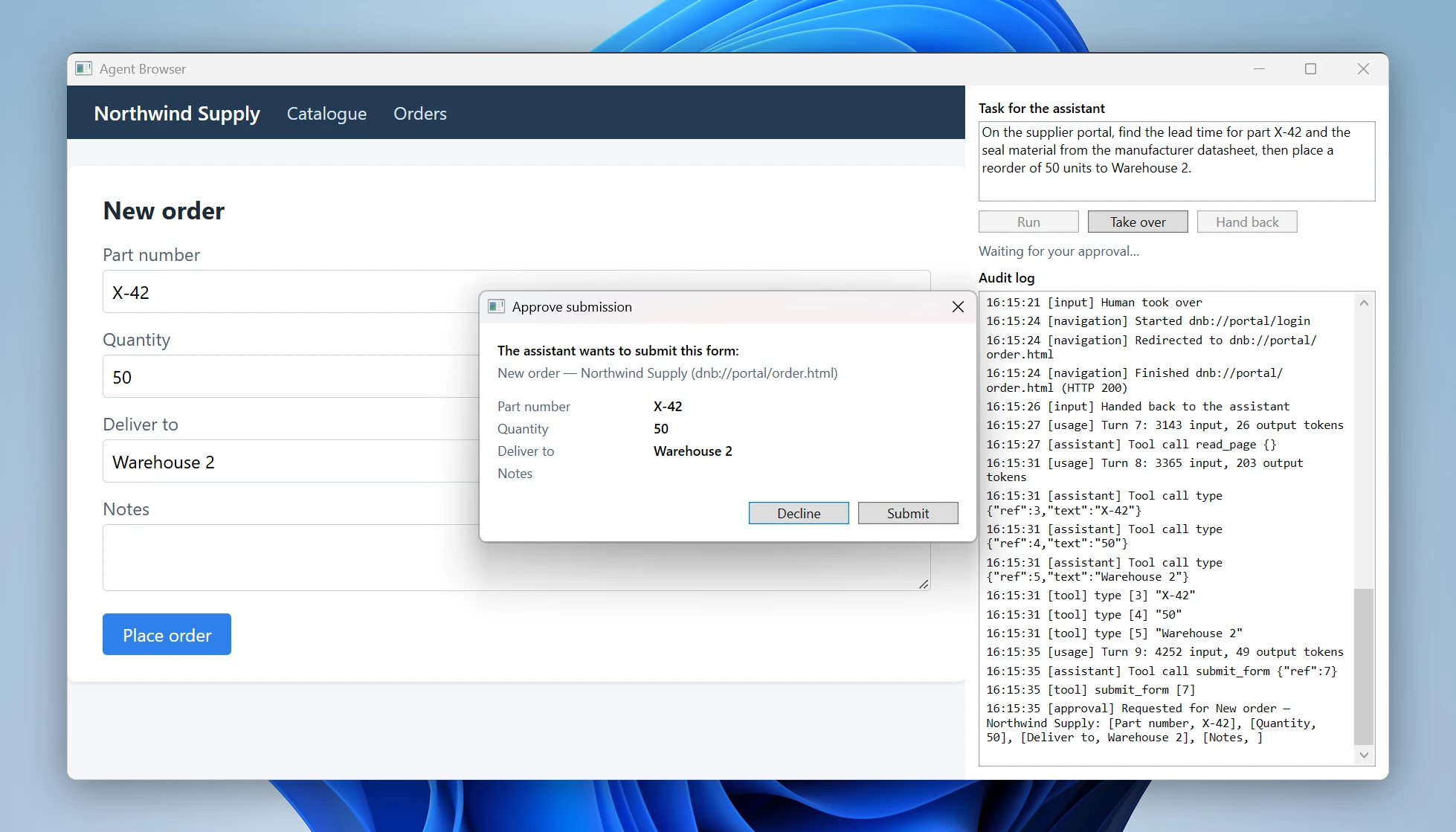1456x832 pixels.
Task: Select log entry '[tool] submit_form [7]'
Action: [1091, 689]
